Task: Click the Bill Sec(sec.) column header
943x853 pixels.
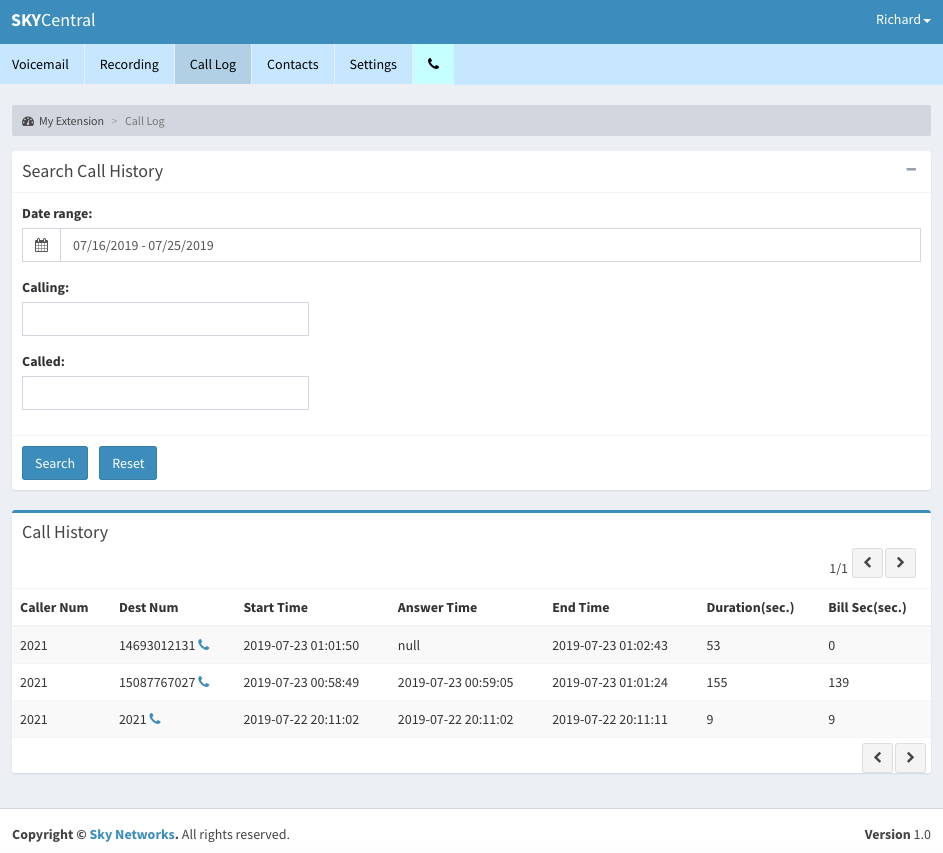Action: (x=867, y=608)
